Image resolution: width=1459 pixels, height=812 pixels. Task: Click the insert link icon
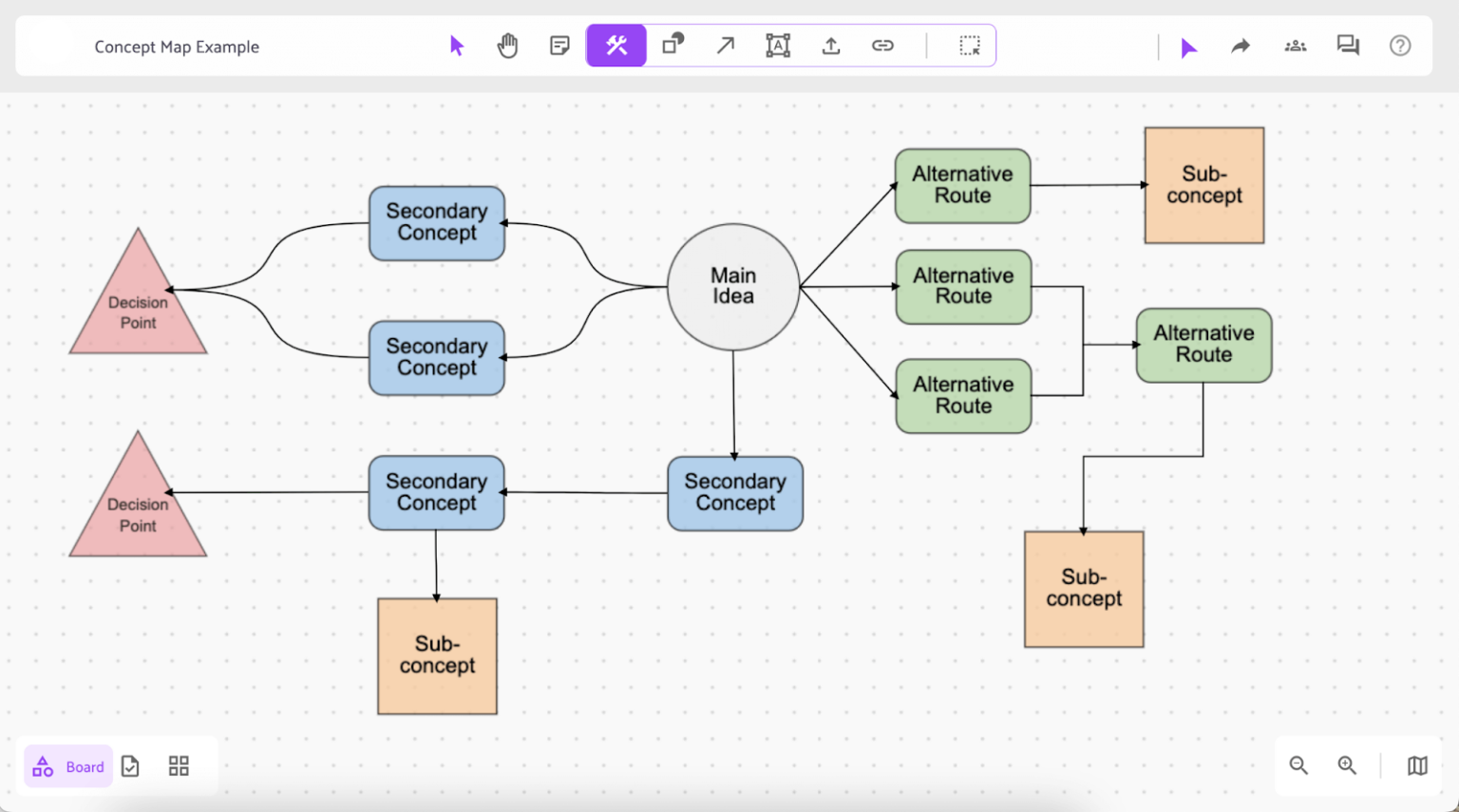coord(882,46)
